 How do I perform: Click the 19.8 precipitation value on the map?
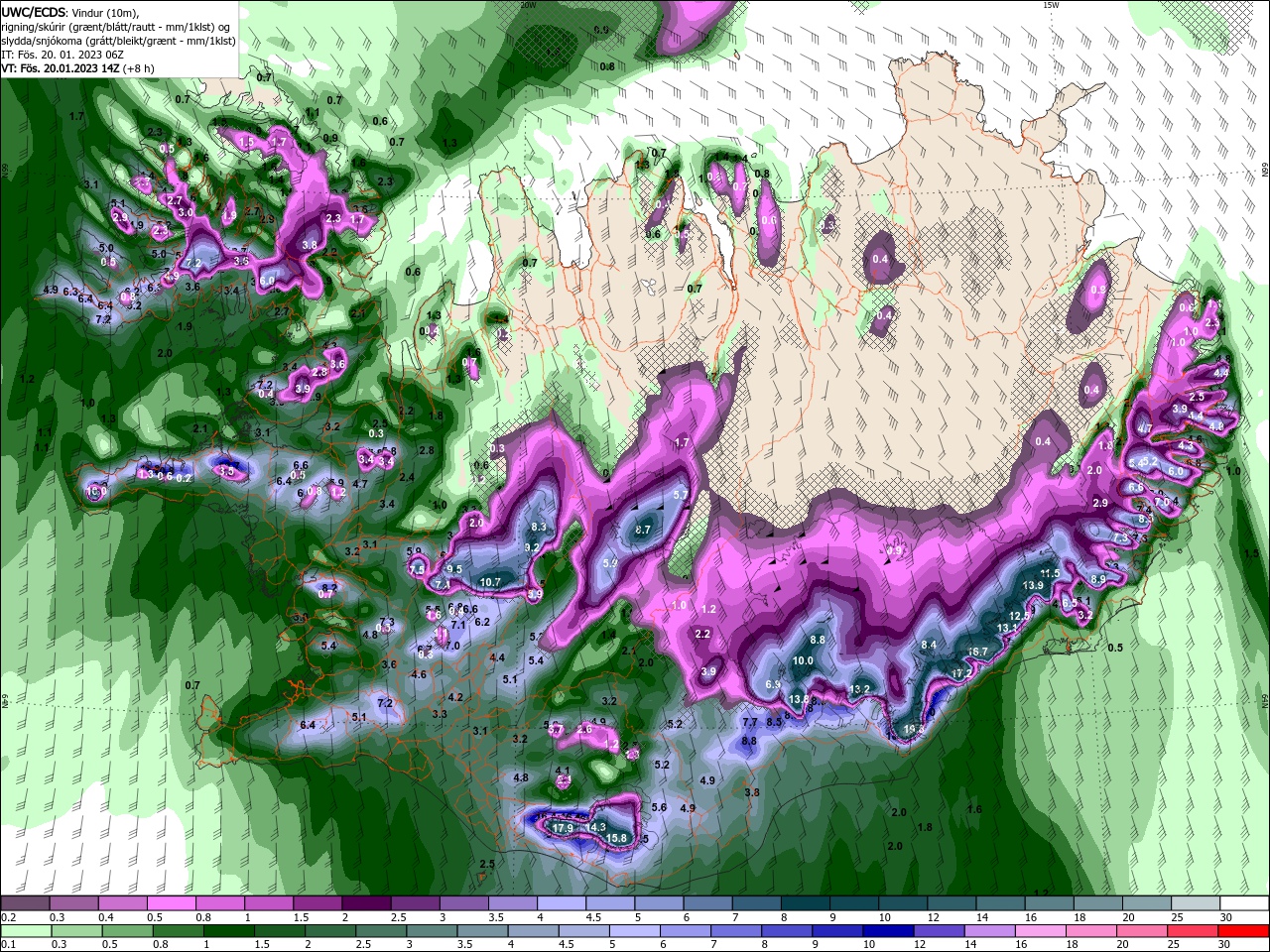click(x=914, y=730)
